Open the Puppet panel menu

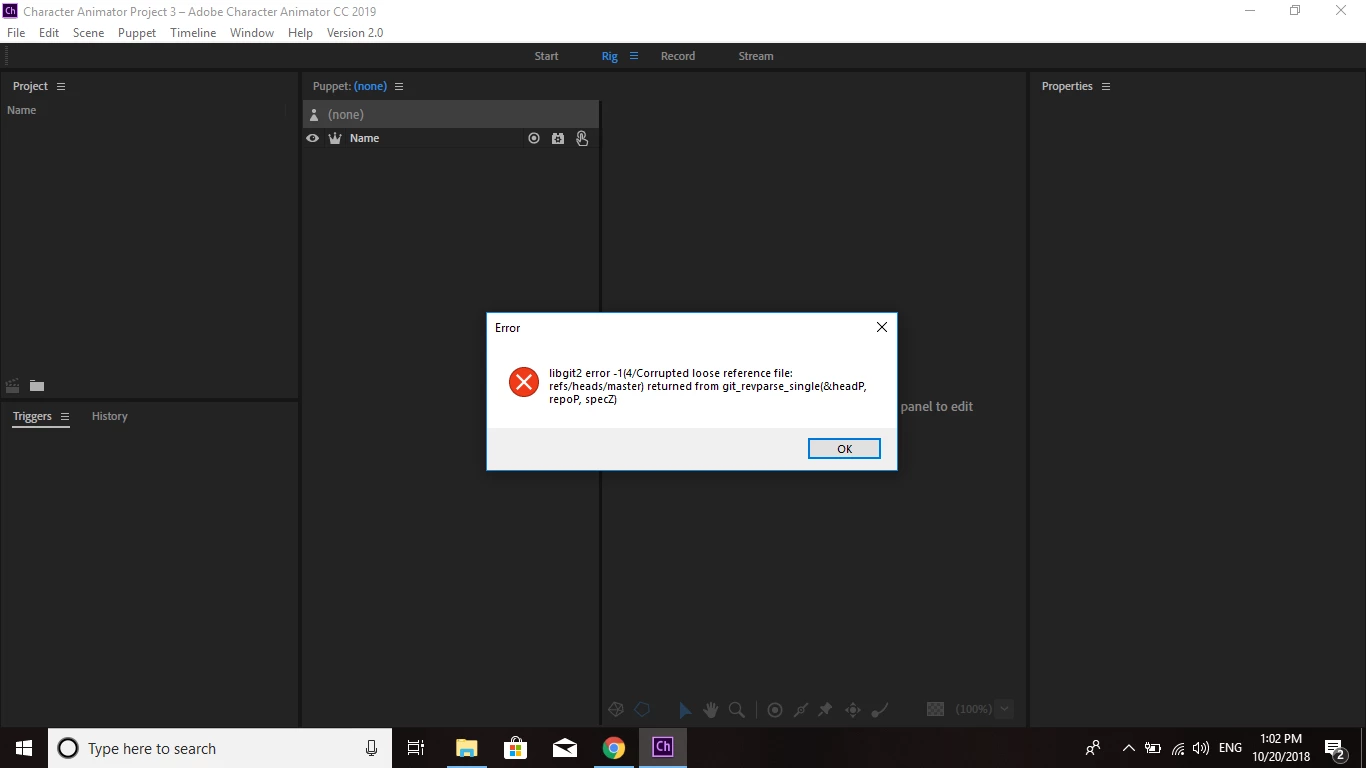coord(399,86)
